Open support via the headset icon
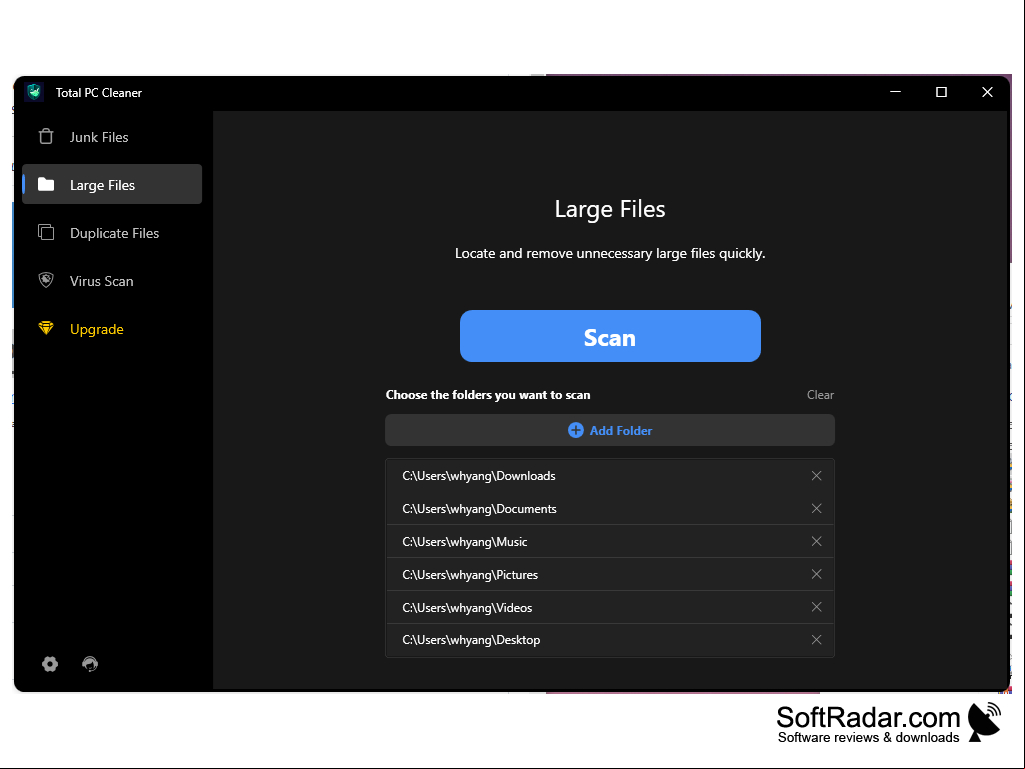This screenshot has height=769, width=1025. pos(90,664)
